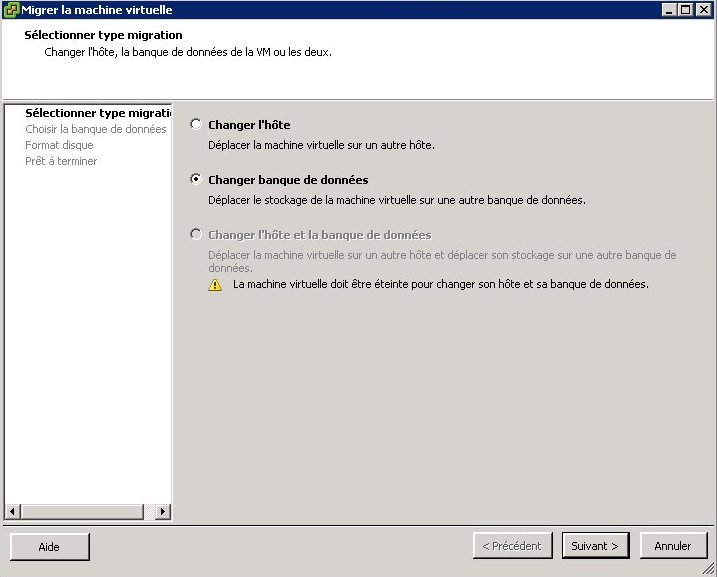Jump to the "Prêt à terminer" step
This screenshot has height=577, width=717.
tap(61, 161)
